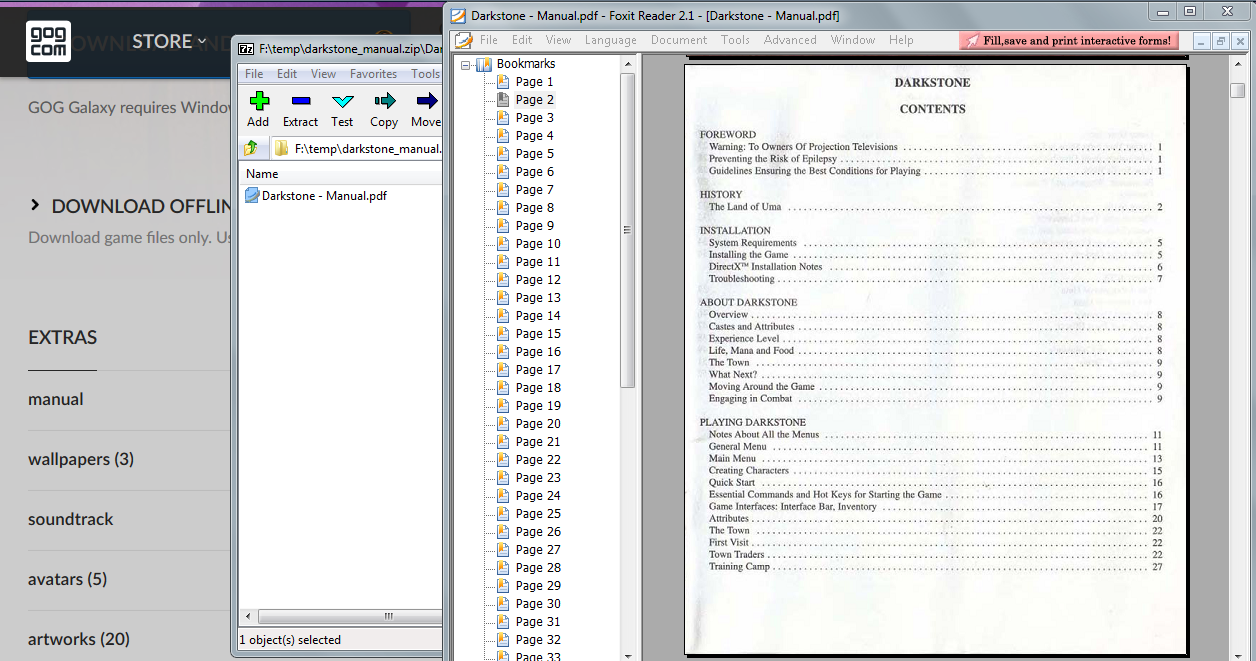Click the Extract icon in 7-Zip
The width and height of the screenshot is (1256, 661).
point(300,101)
